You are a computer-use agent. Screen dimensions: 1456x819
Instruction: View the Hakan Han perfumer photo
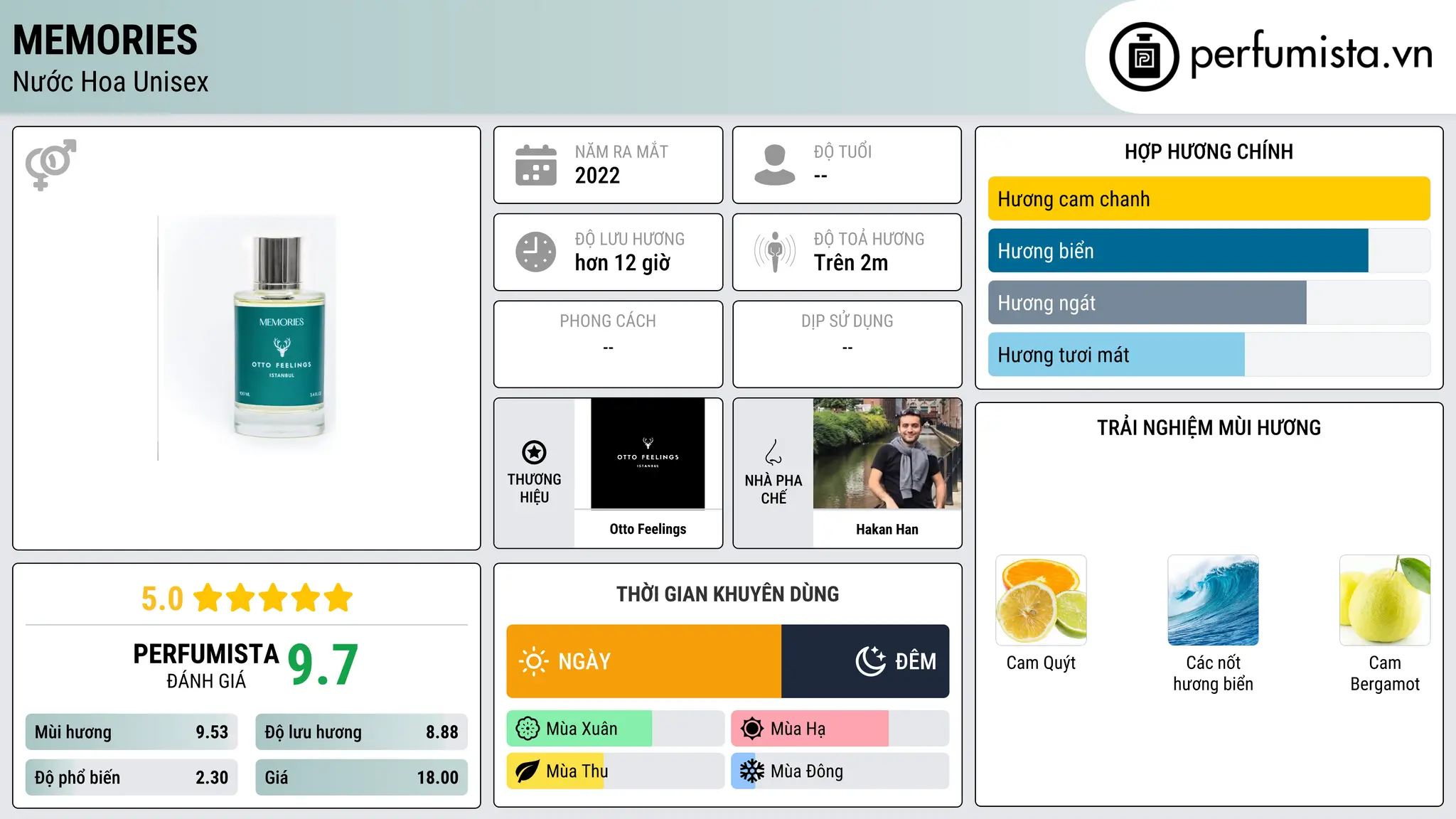887,454
